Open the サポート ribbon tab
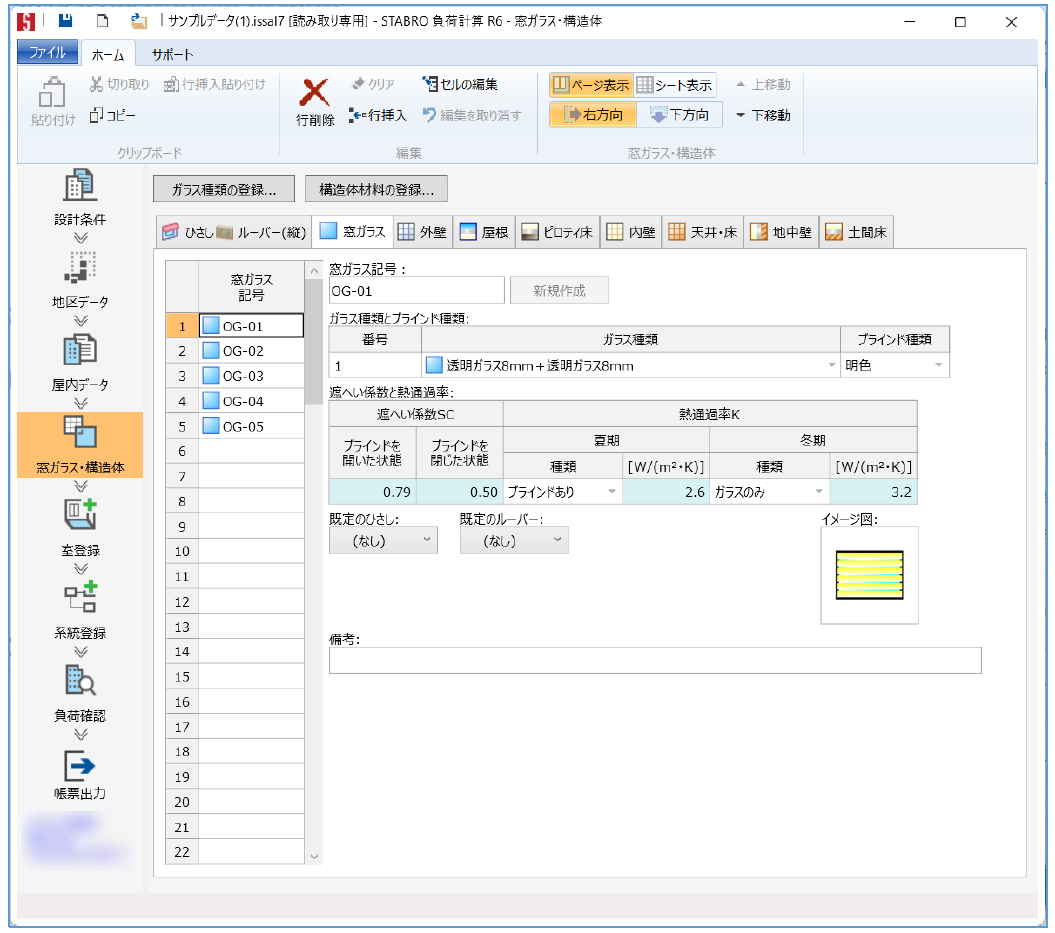Image resolution: width=1055 pixels, height=933 pixels. coord(172,54)
